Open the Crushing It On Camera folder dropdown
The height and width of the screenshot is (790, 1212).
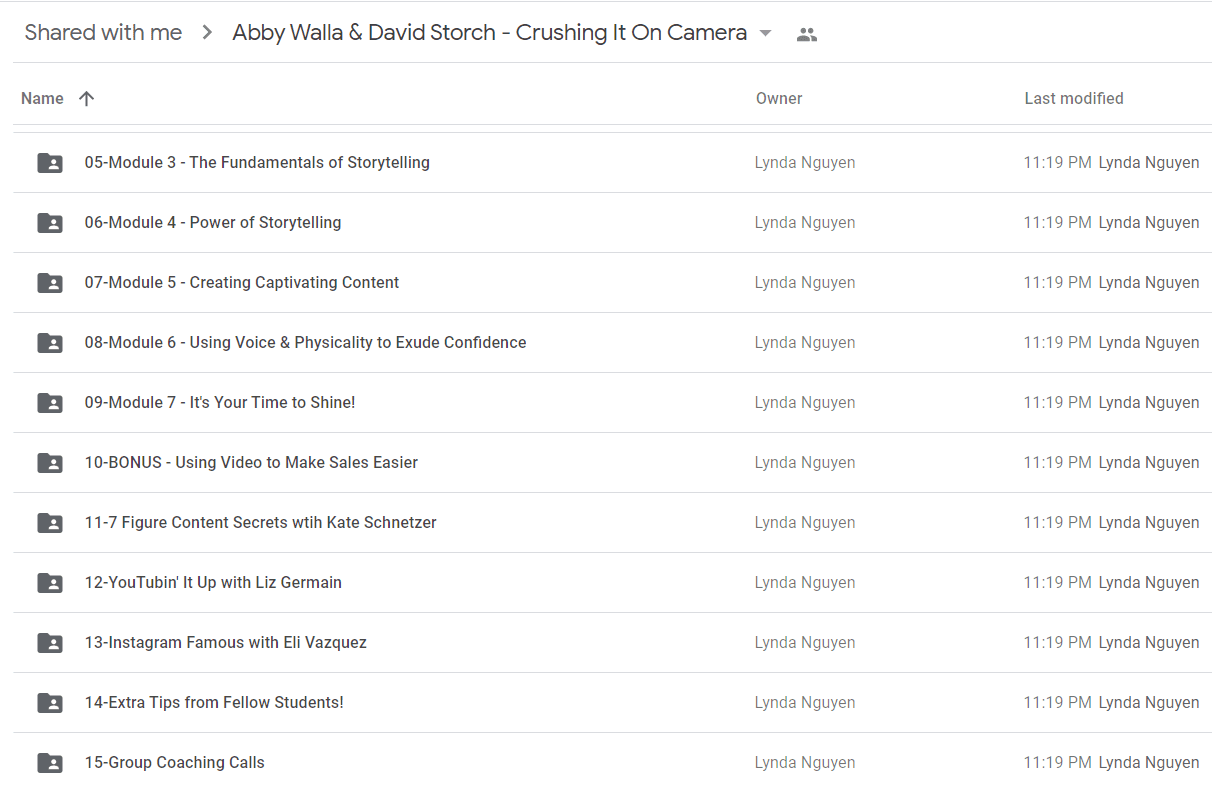click(x=766, y=34)
